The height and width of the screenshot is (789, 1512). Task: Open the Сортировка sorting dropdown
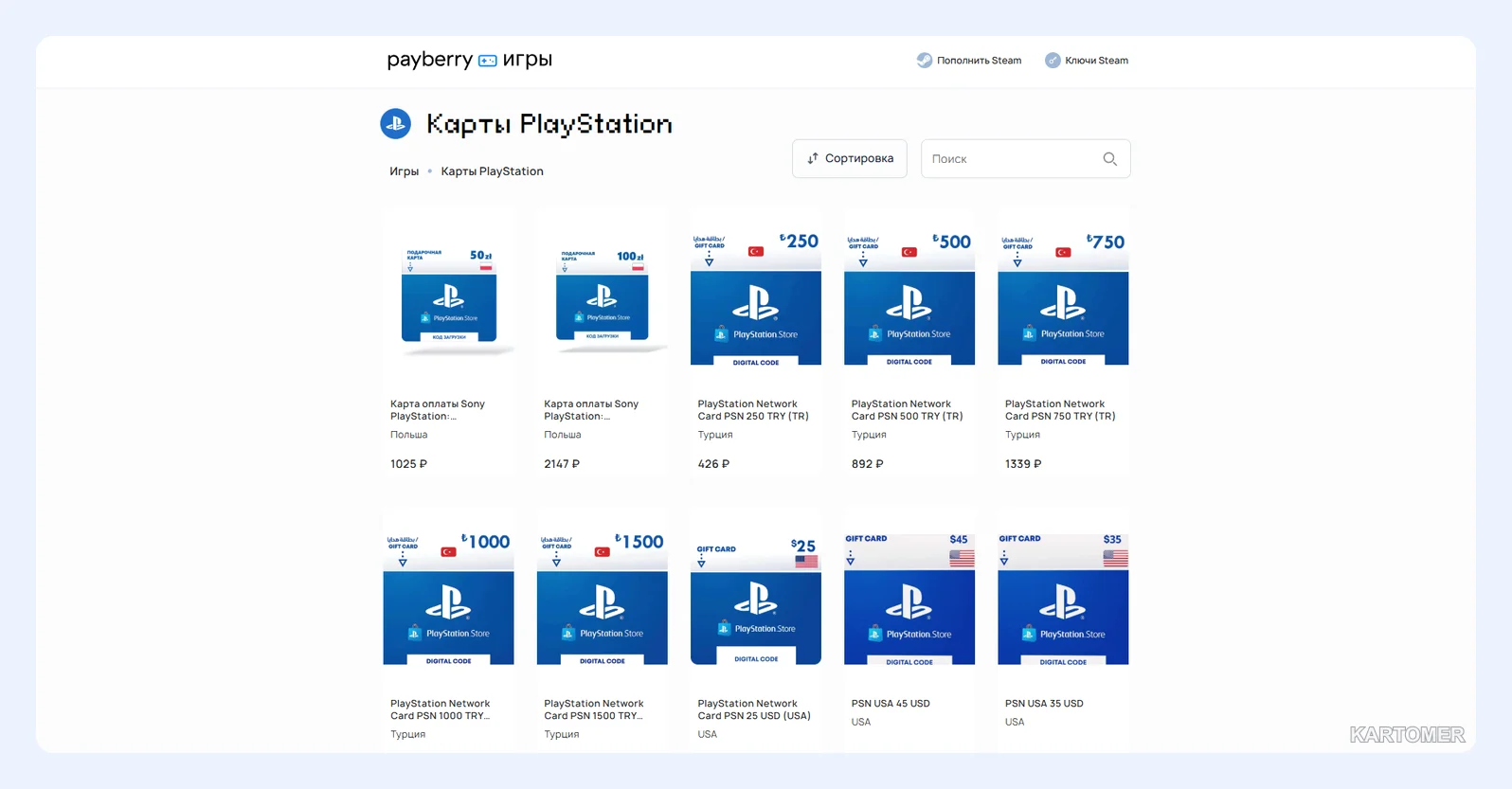(850, 159)
